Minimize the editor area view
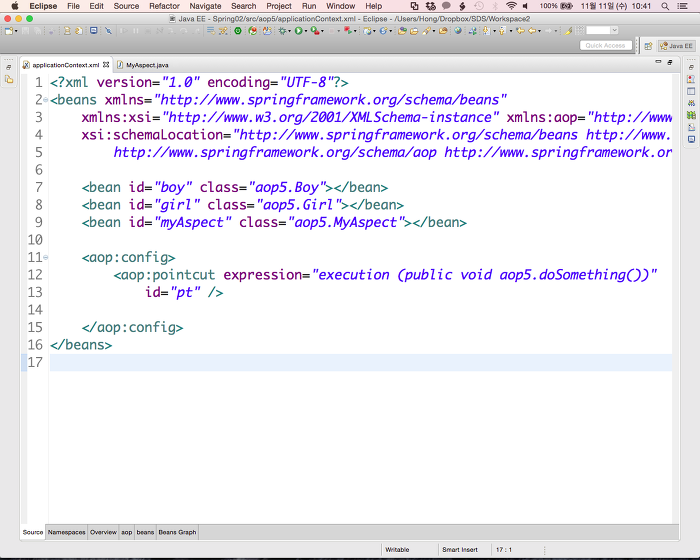This screenshot has height=560, width=700. [658, 62]
